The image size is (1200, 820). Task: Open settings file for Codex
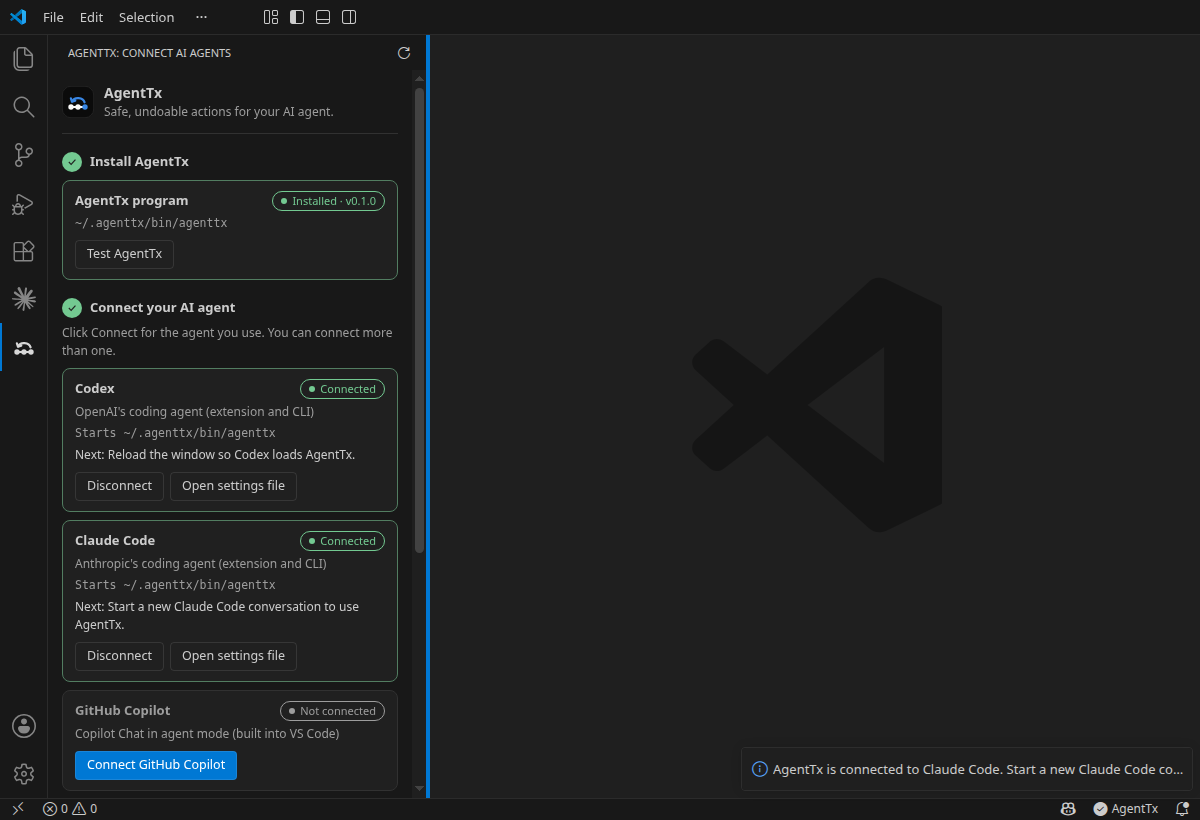coord(233,486)
